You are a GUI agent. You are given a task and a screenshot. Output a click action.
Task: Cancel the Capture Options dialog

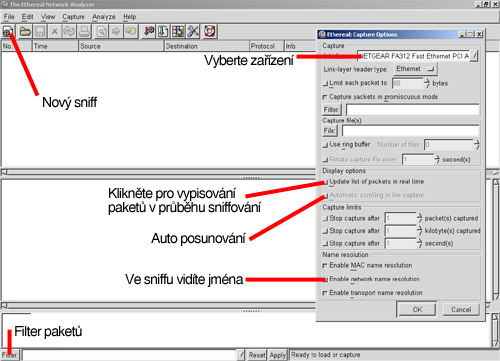pyautogui.click(x=461, y=309)
